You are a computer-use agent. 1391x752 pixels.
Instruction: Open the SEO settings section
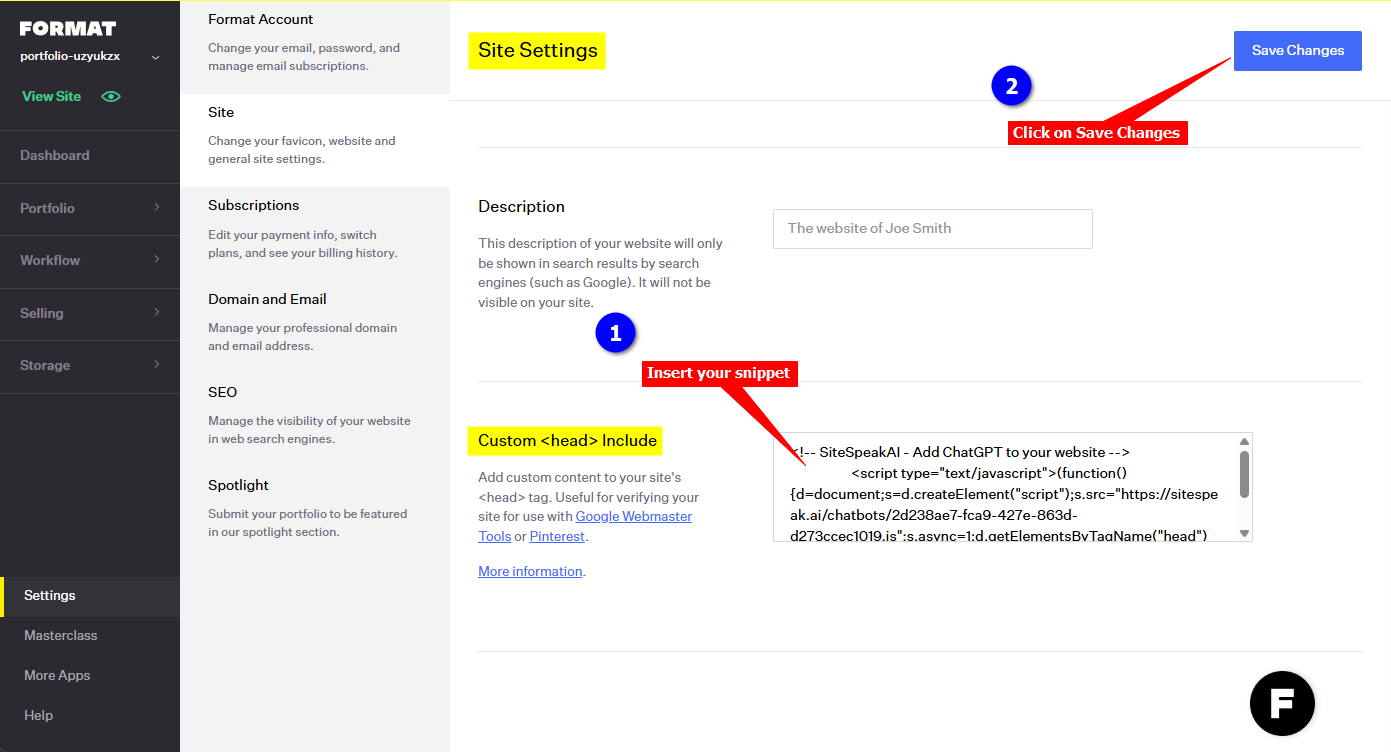click(223, 392)
